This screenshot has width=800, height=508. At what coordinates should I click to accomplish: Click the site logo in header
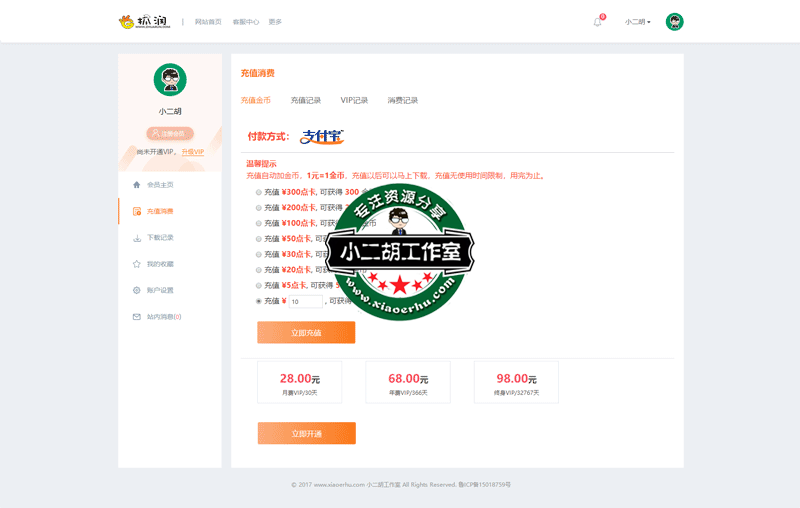pos(144,21)
